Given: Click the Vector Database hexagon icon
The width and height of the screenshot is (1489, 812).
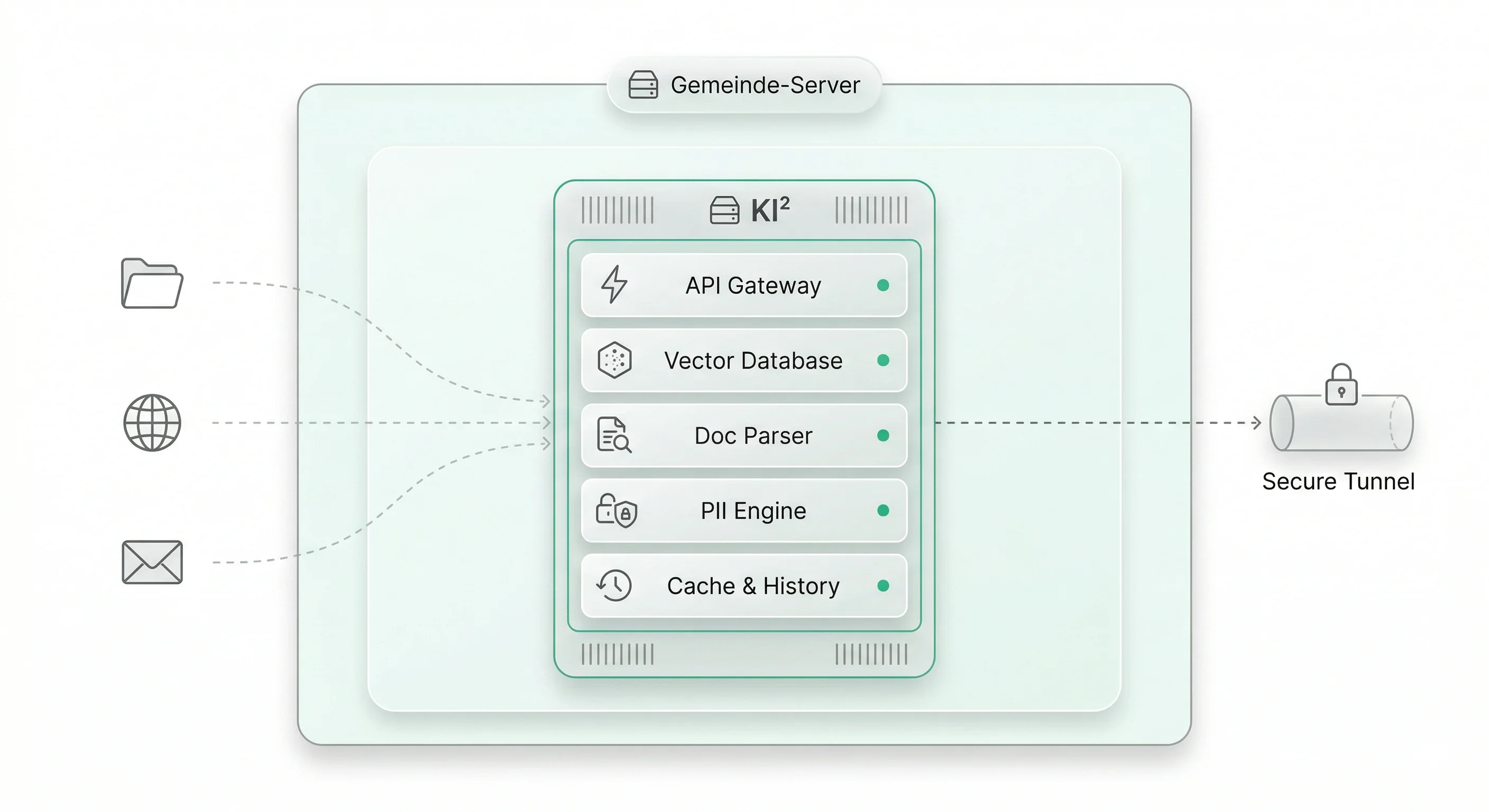Looking at the screenshot, I should coord(614,360).
